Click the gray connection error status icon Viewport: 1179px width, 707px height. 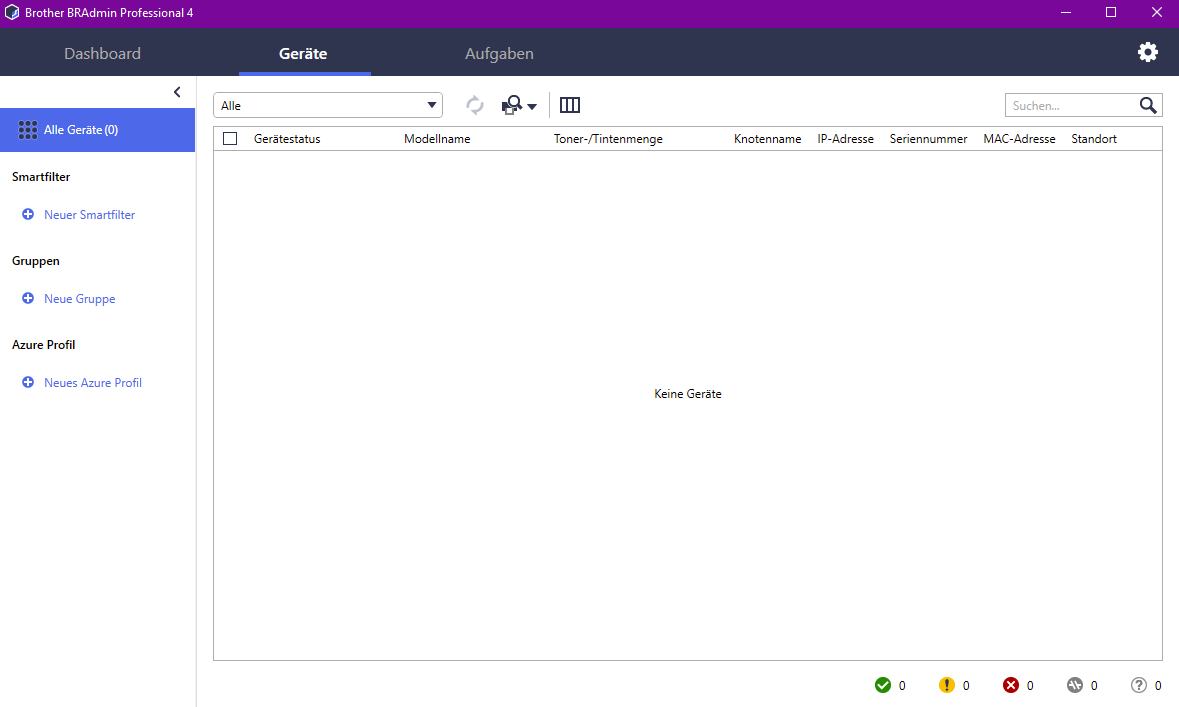tap(1074, 685)
